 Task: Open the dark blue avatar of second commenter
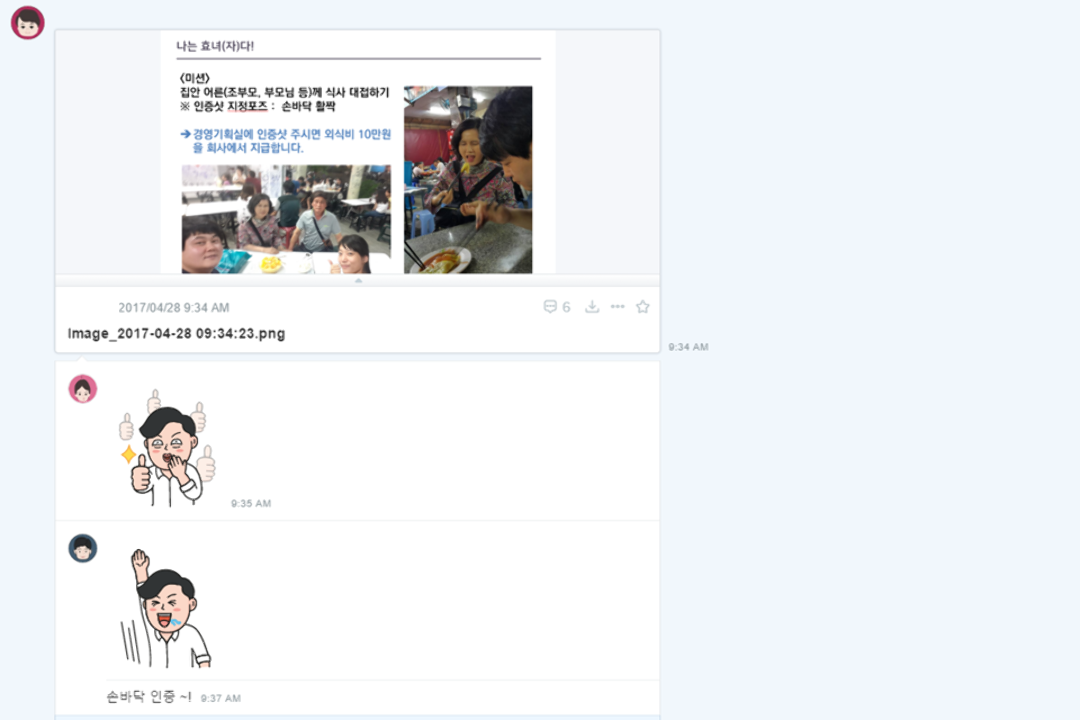[83, 548]
